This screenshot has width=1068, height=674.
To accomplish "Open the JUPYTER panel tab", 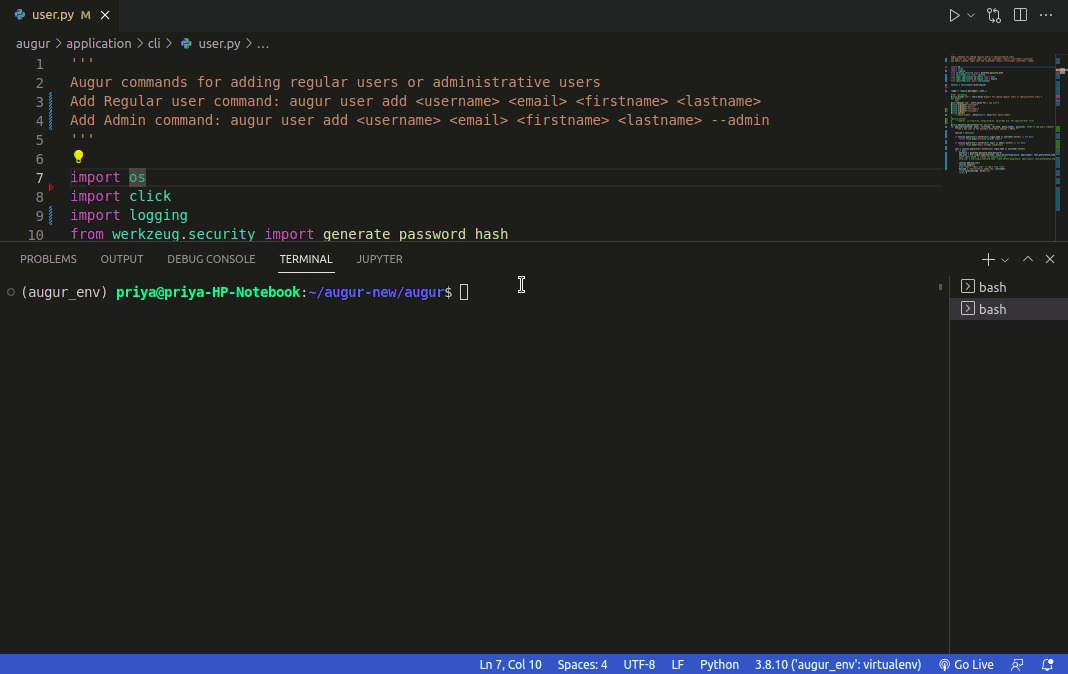I will (379, 259).
